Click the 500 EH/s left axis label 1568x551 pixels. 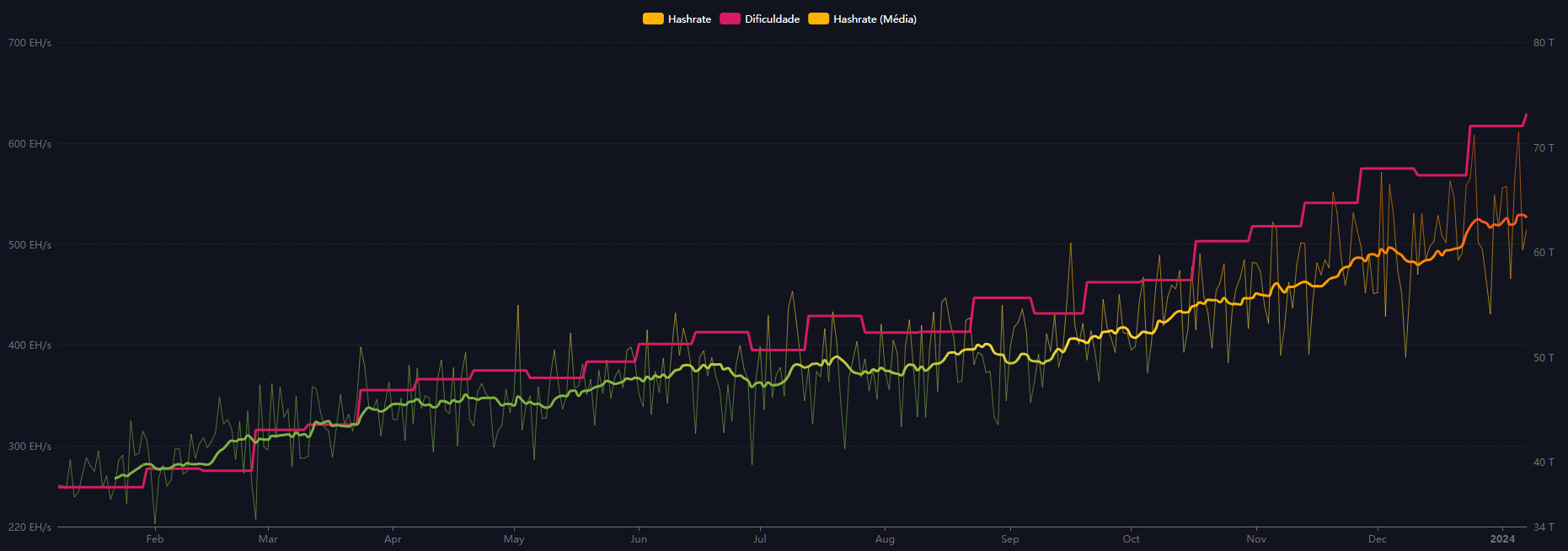click(x=29, y=245)
